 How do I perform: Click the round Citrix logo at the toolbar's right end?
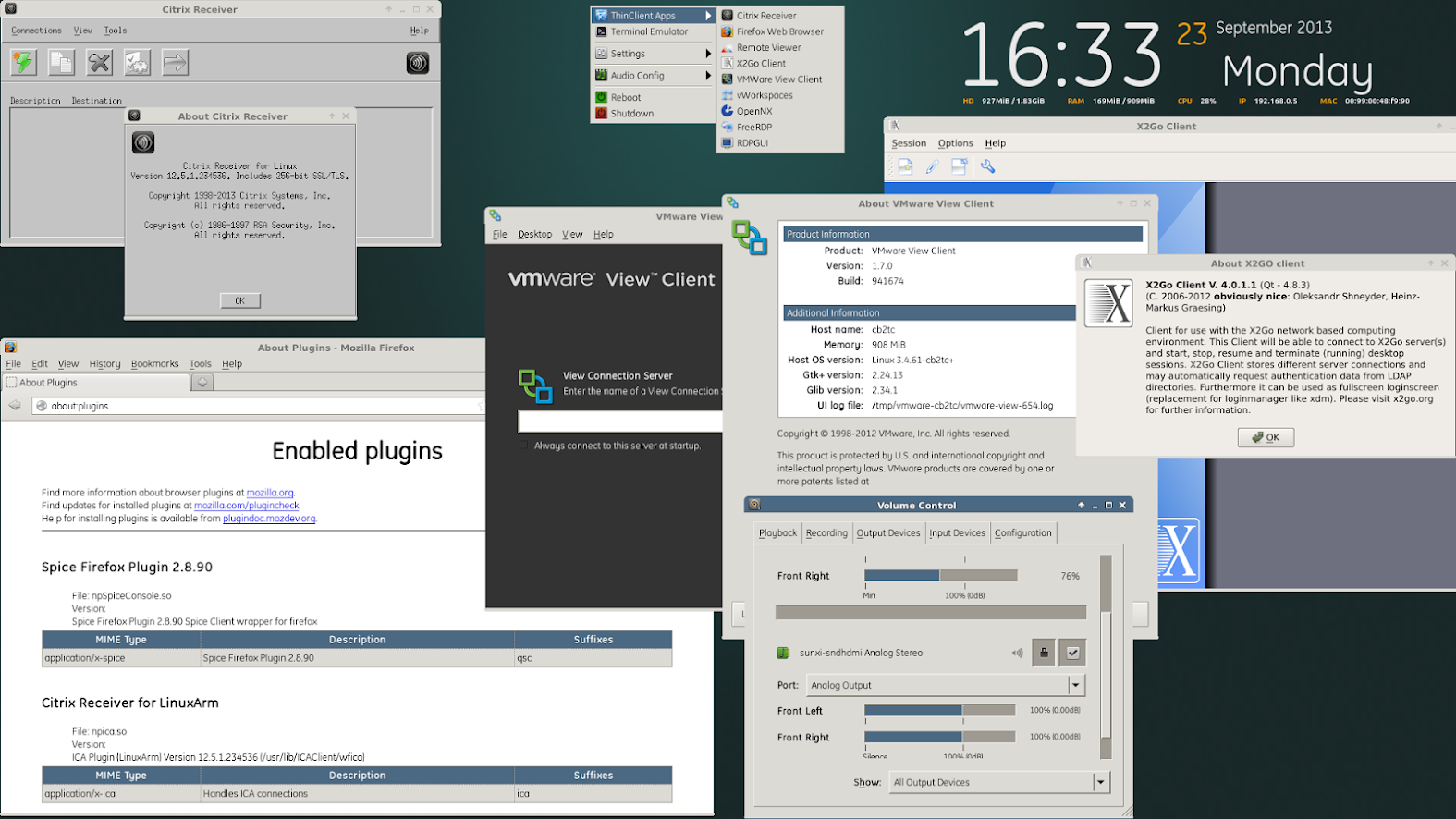[x=418, y=63]
